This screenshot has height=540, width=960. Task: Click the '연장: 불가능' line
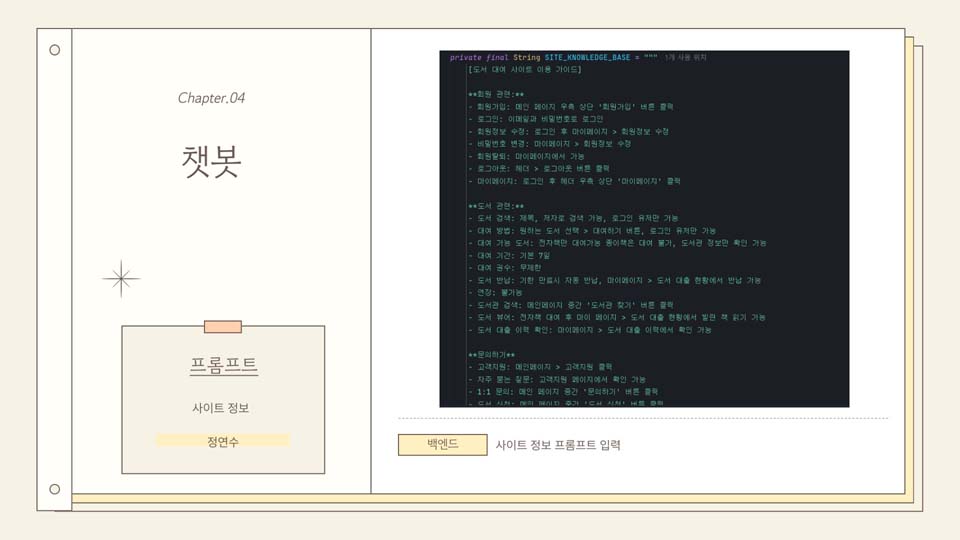coord(495,293)
